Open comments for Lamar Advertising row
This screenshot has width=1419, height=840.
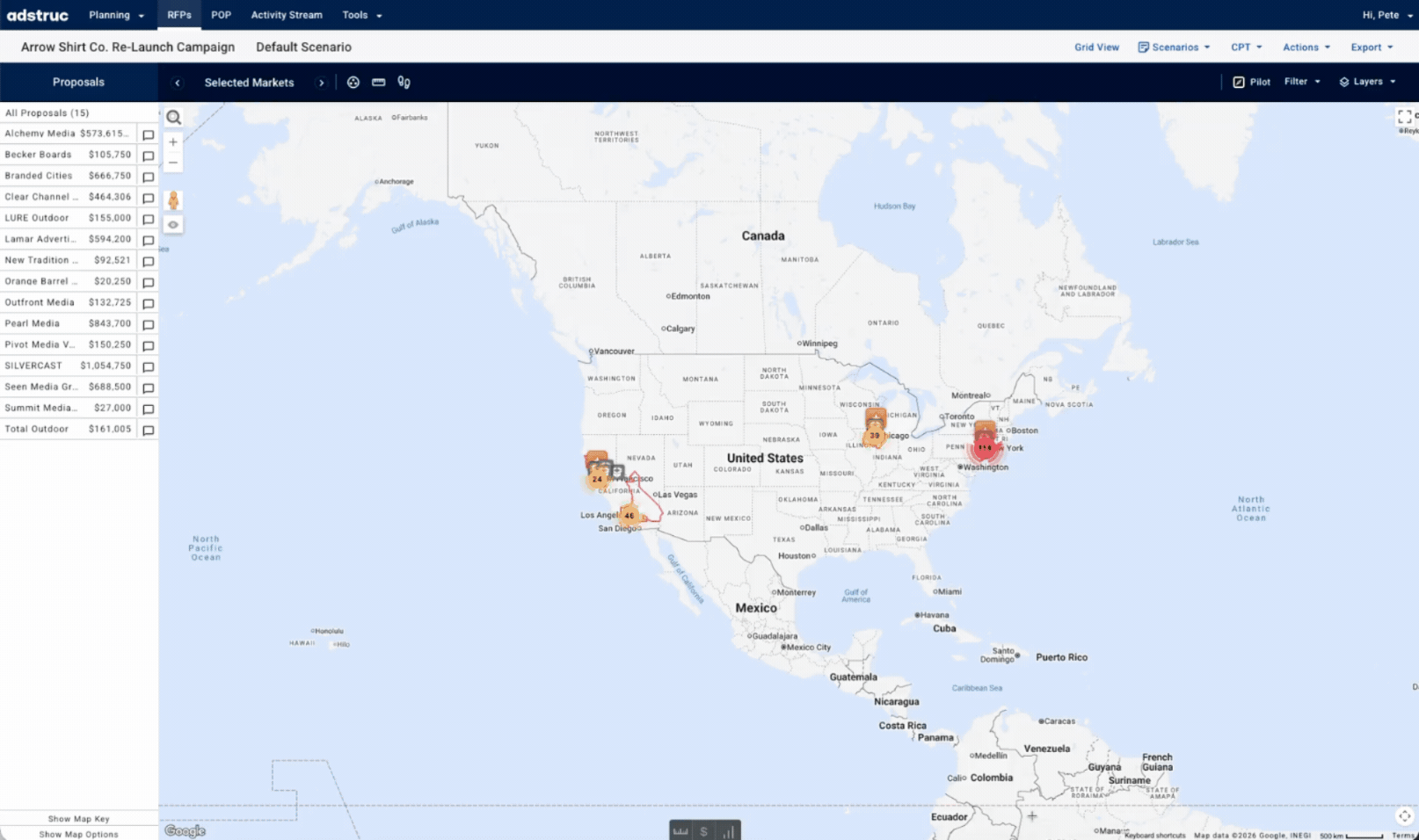click(149, 241)
